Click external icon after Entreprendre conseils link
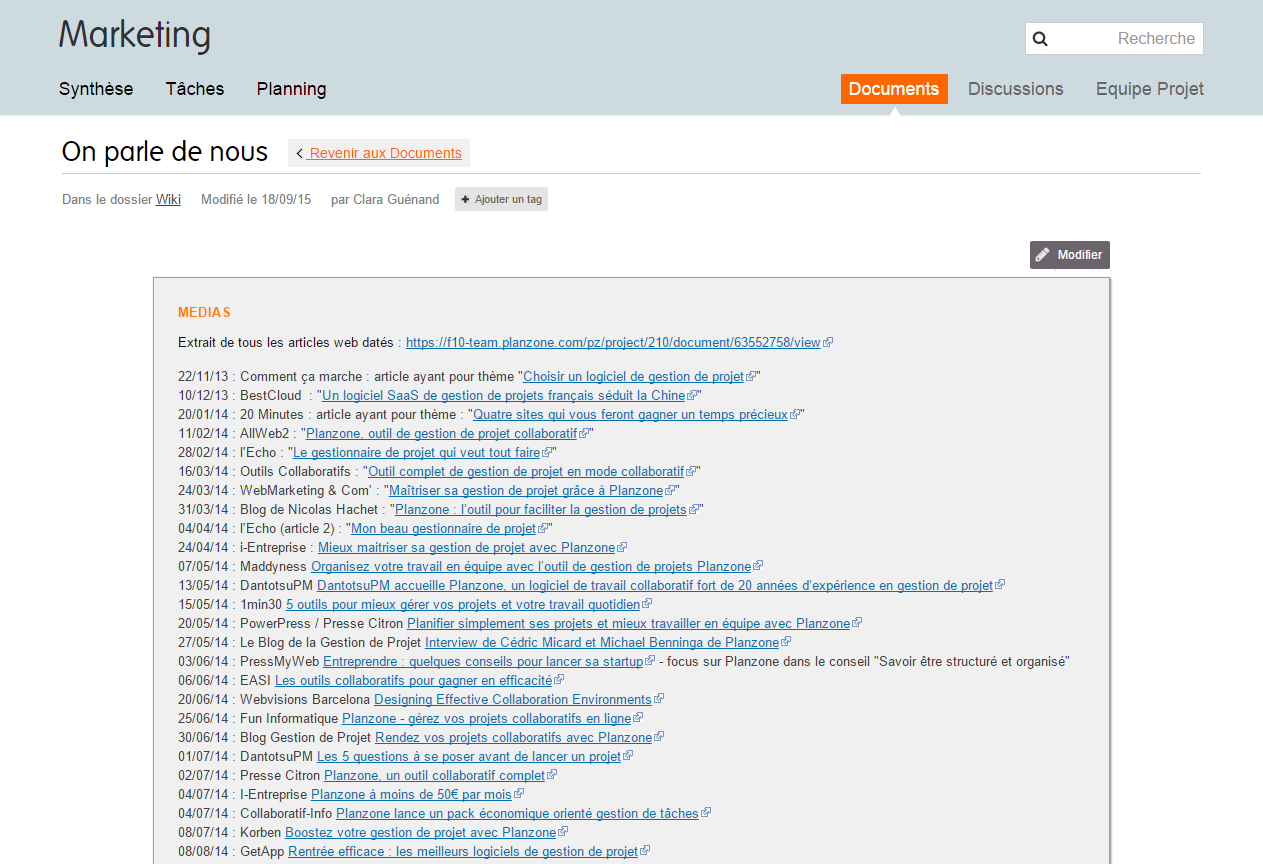1263x864 pixels. point(650,662)
